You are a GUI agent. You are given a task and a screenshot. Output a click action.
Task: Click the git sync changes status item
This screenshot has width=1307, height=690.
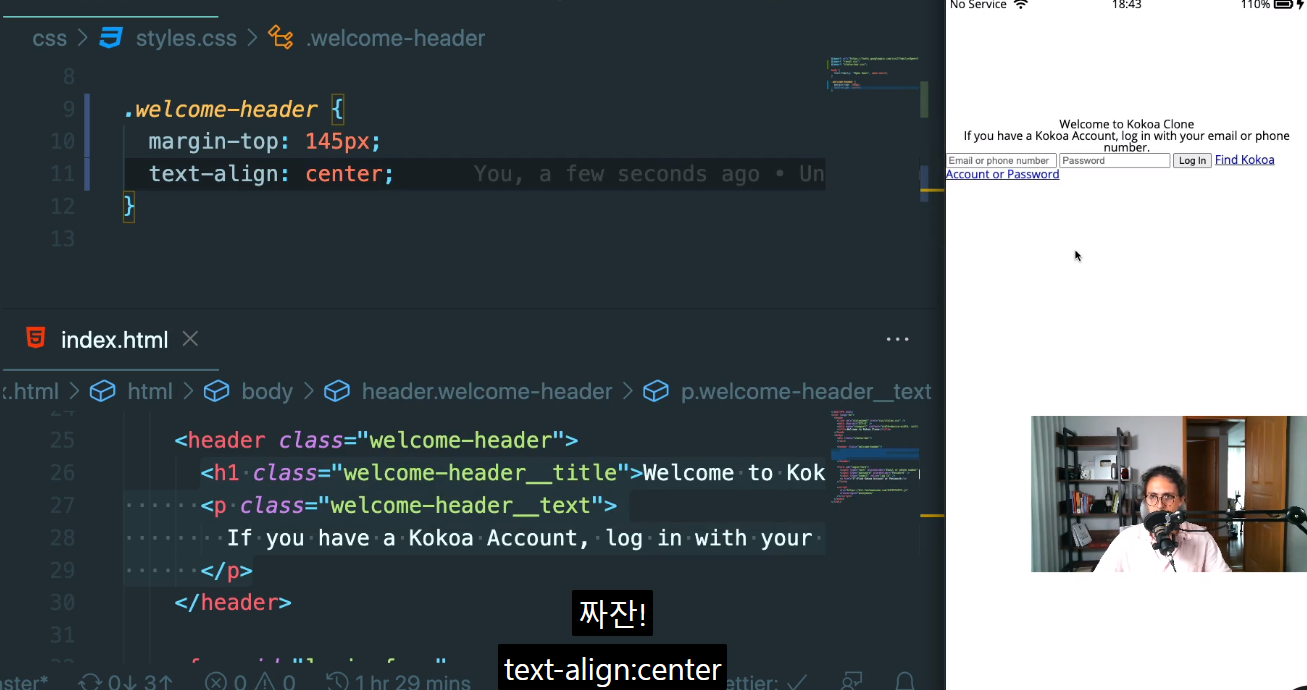click(x=126, y=683)
